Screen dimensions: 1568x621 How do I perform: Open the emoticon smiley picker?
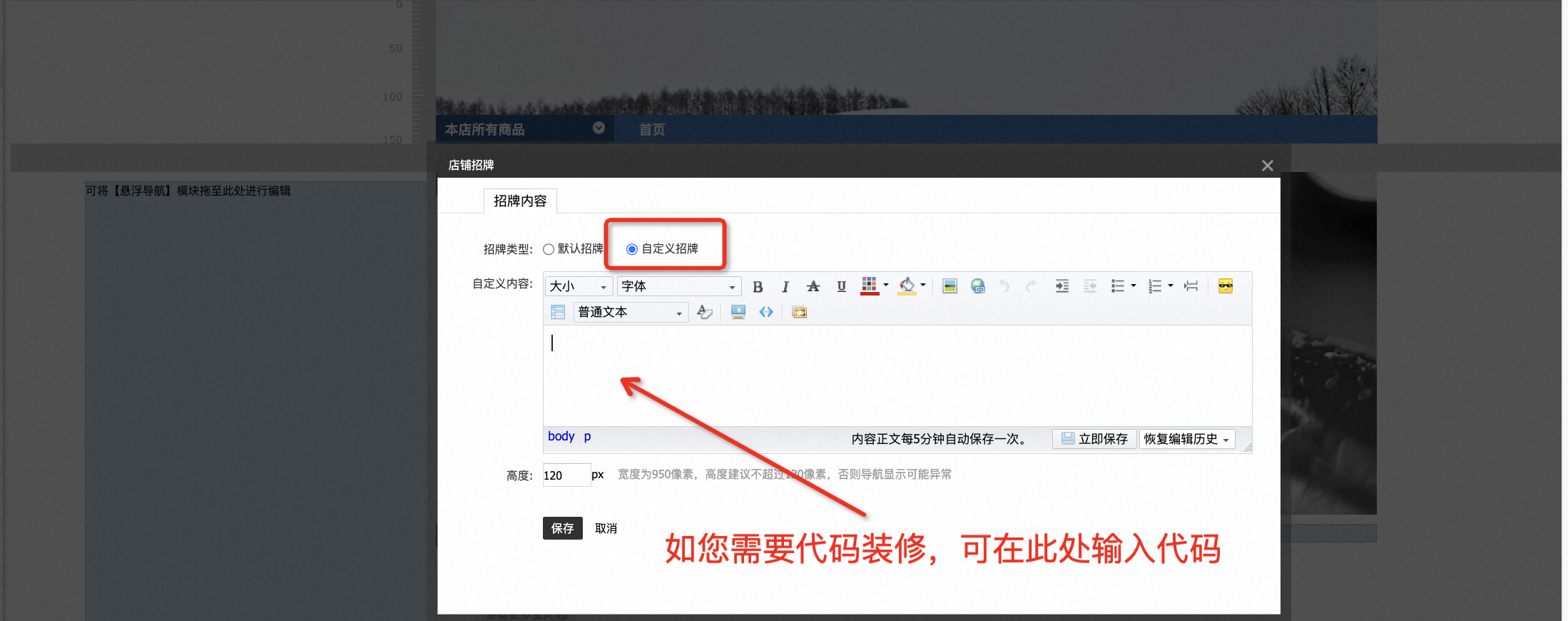[x=1226, y=286]
